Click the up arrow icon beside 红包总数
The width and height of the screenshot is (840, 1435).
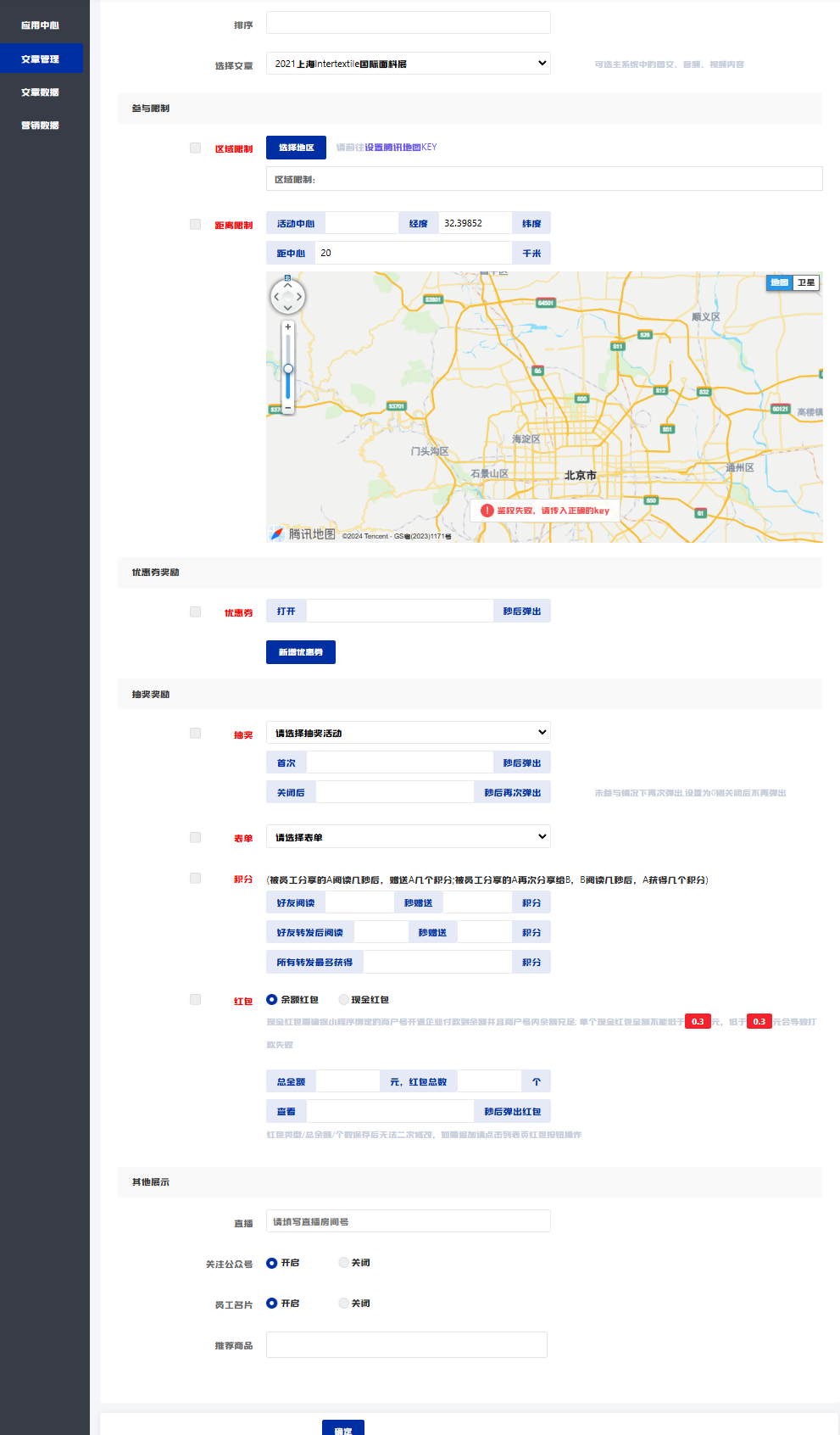[536, 1081]
